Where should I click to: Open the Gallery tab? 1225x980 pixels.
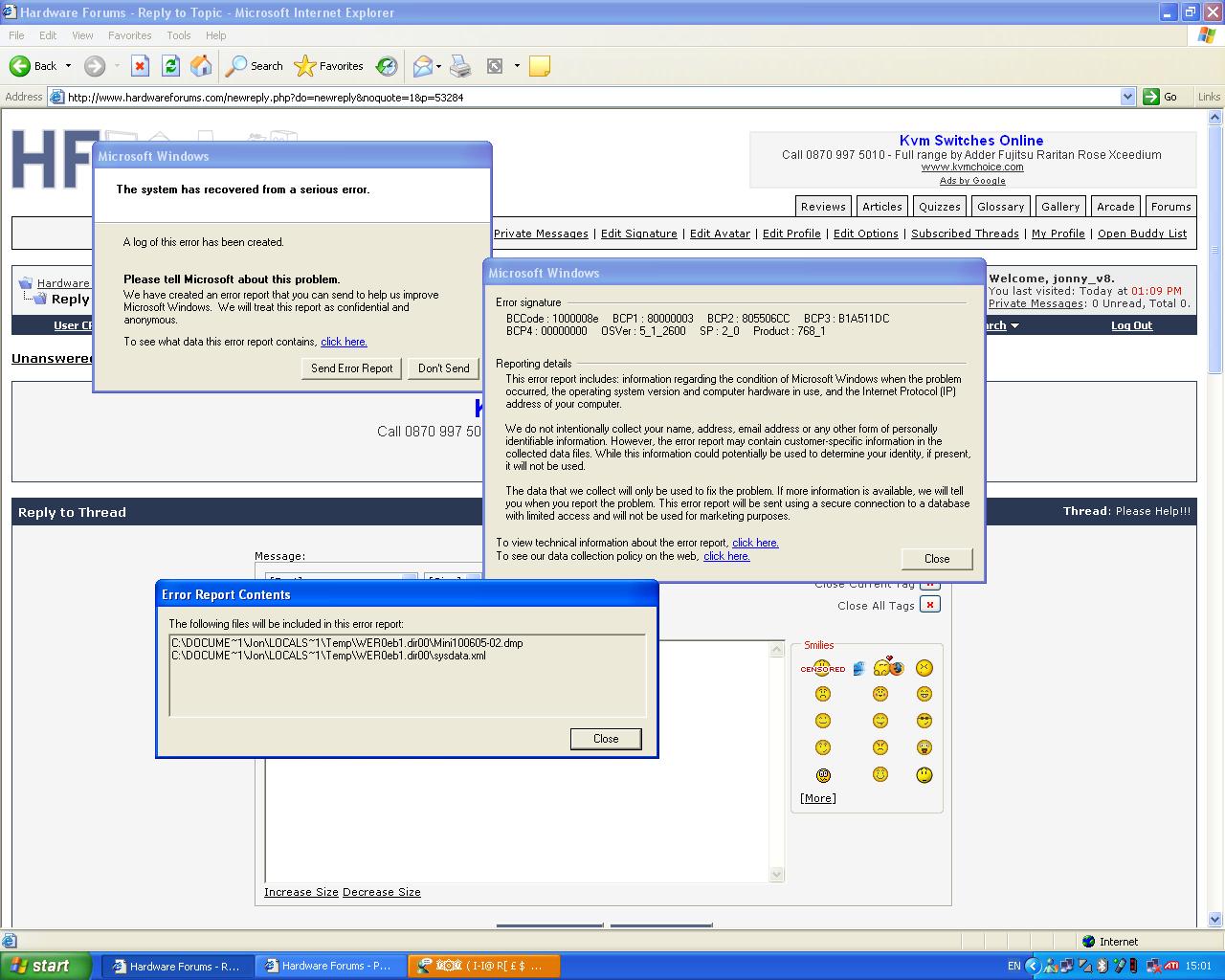pyautogui.click(x=1060, y=207)
